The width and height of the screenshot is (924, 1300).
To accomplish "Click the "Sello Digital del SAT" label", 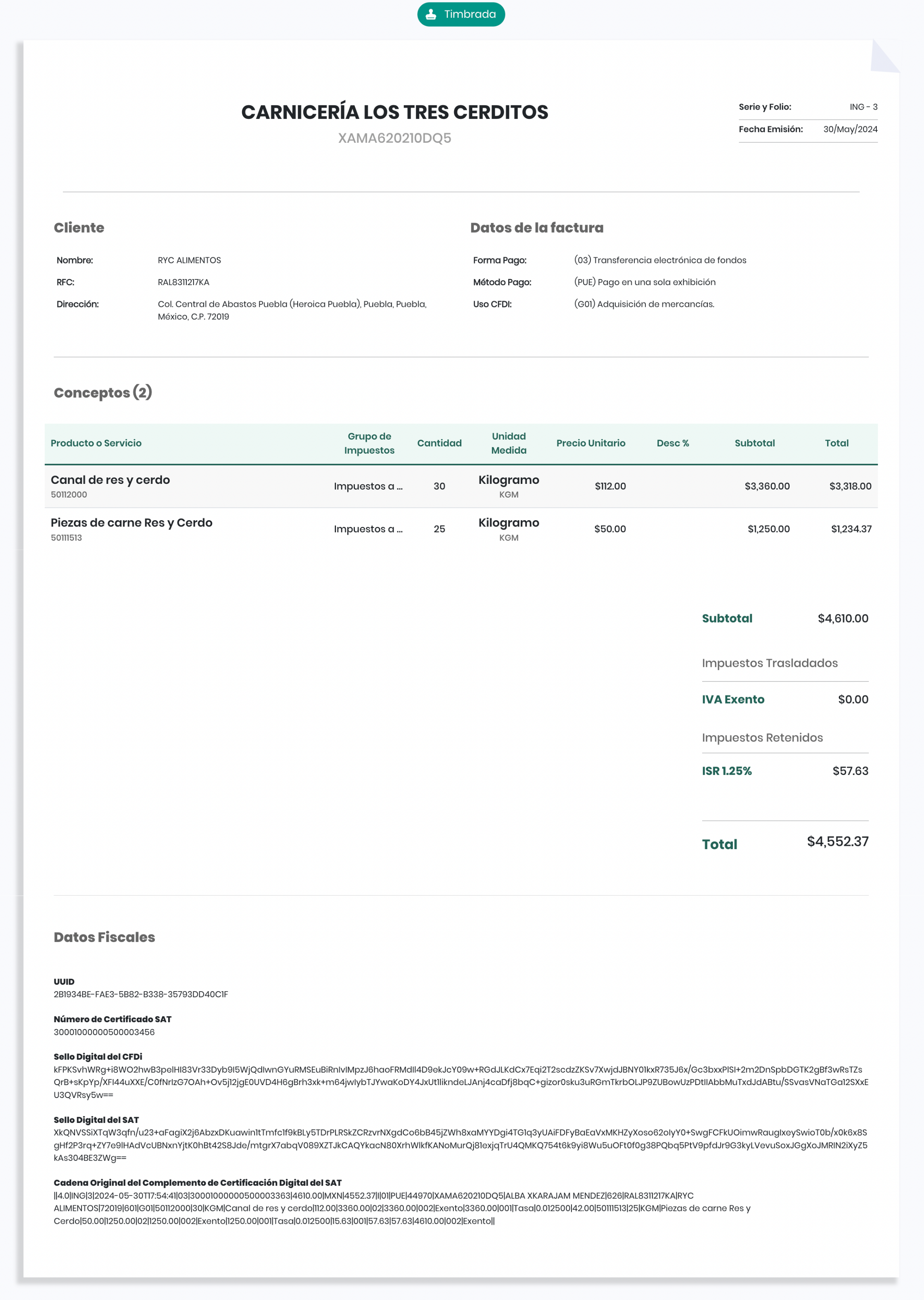I will [x=96, y=1120].
